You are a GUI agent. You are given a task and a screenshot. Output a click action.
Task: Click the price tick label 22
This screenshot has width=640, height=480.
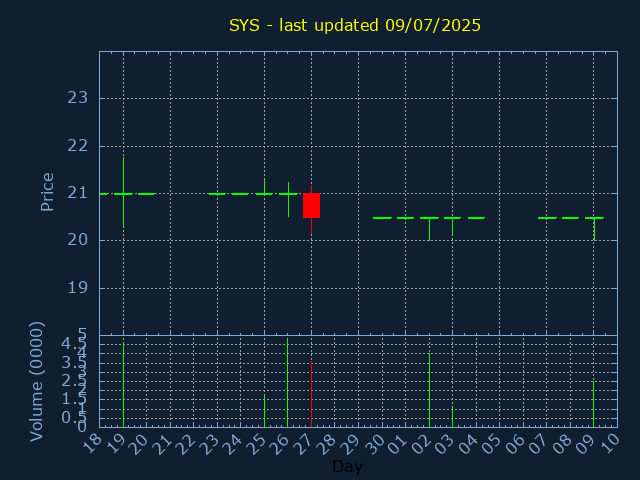(x=78, y=146)
